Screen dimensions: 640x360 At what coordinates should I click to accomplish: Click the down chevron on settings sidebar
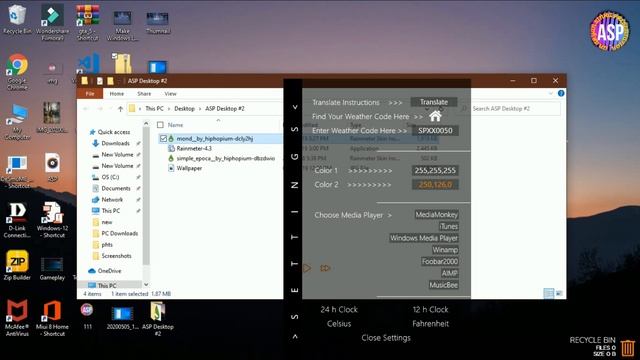(295, 107)
